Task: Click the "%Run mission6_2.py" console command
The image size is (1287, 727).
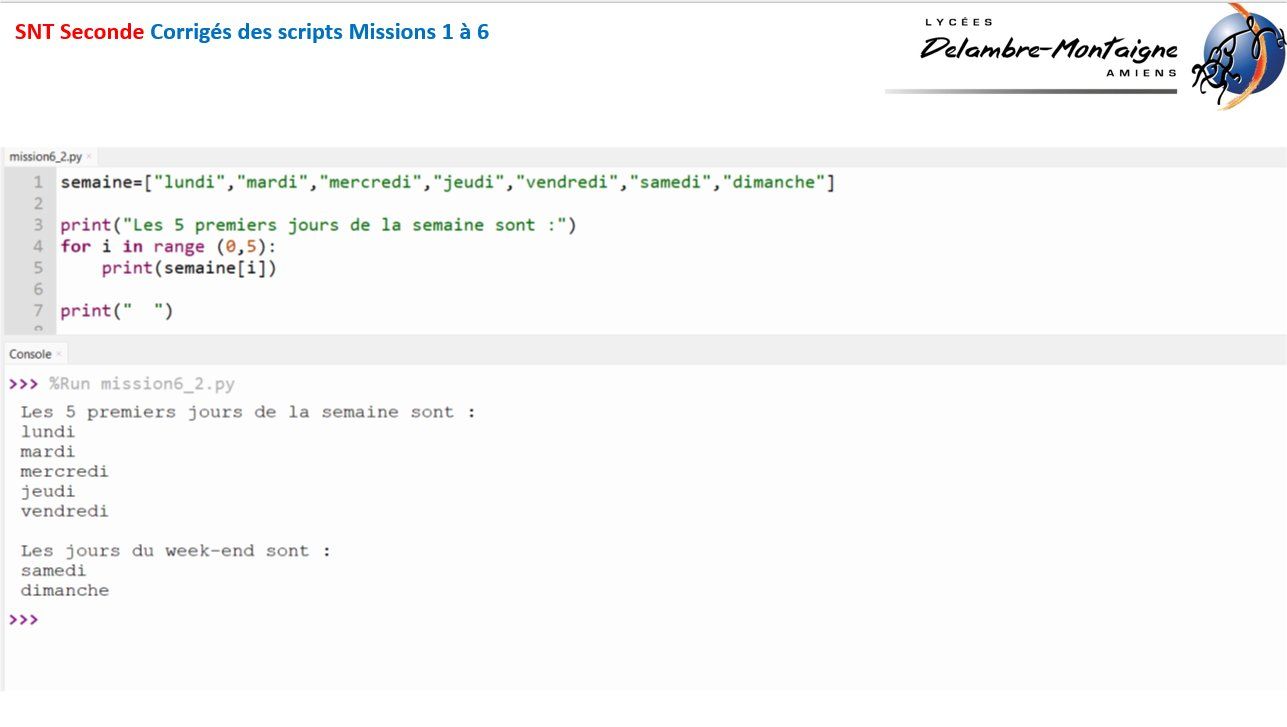Action: tap(142, 384)
